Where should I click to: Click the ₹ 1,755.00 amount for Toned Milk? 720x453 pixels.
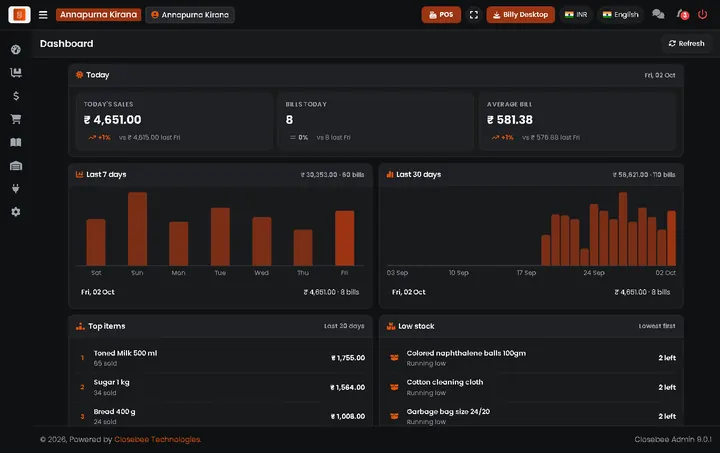coord(348,358)
